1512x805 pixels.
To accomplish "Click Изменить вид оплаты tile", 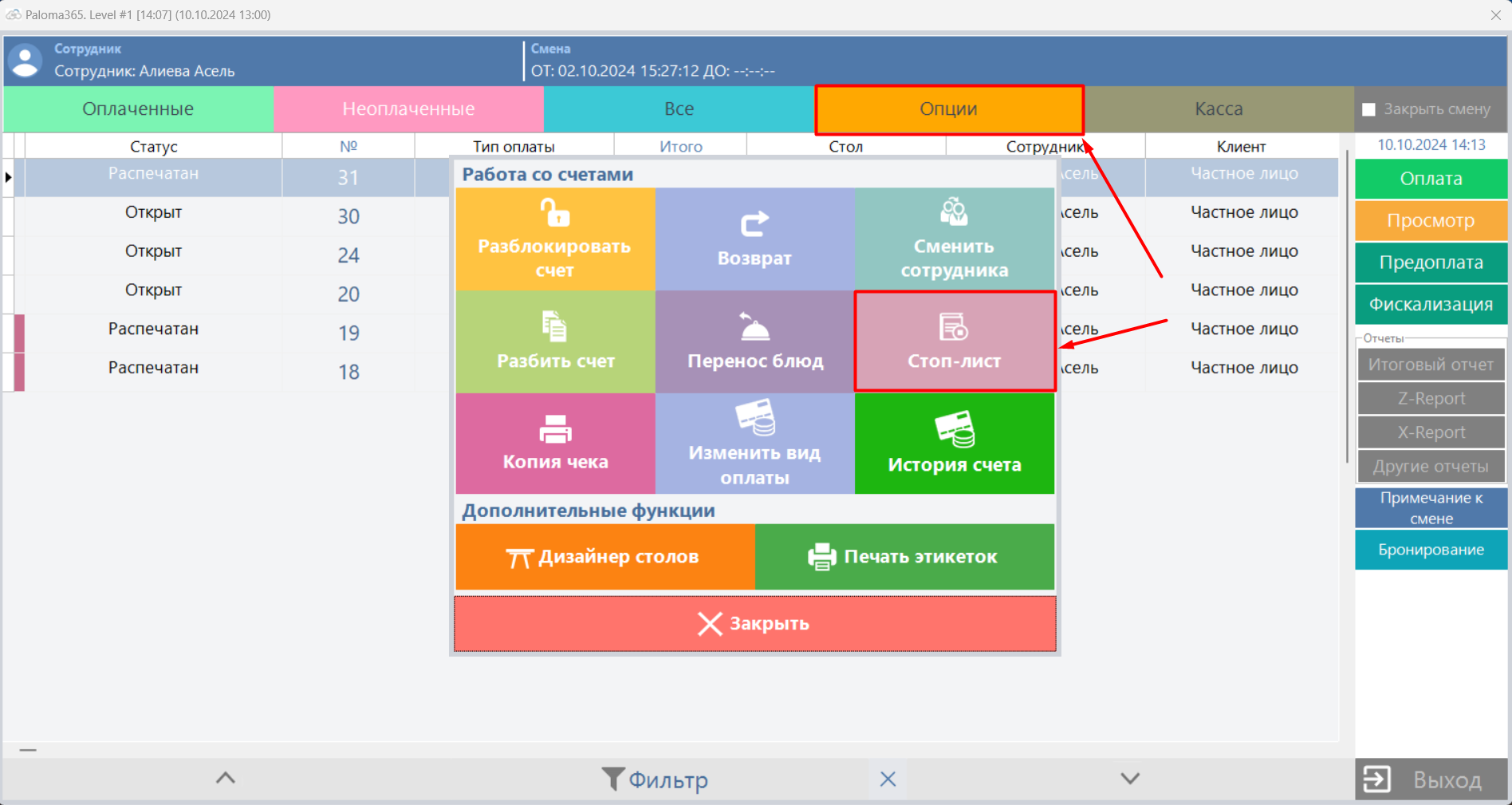I will pos(754,444).
